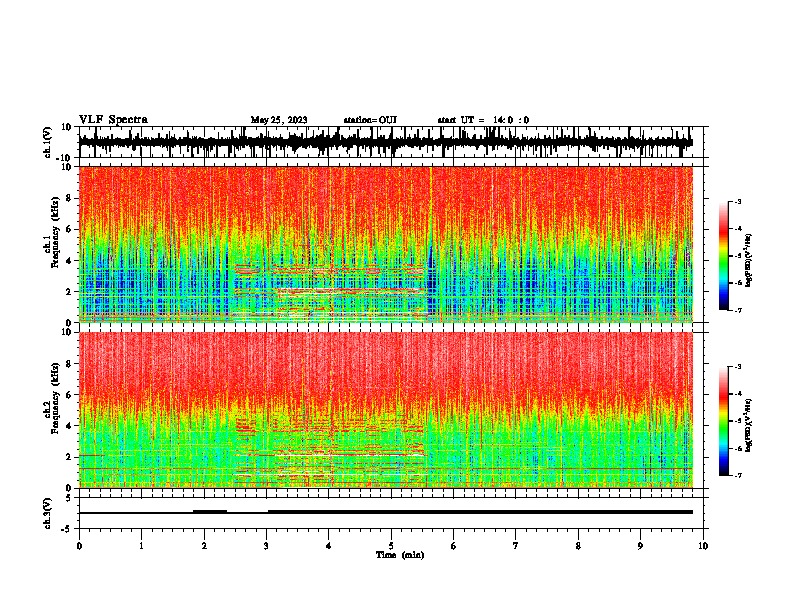Click the "6" kHz tick of ch.2 spectrogram

[70, 394]
